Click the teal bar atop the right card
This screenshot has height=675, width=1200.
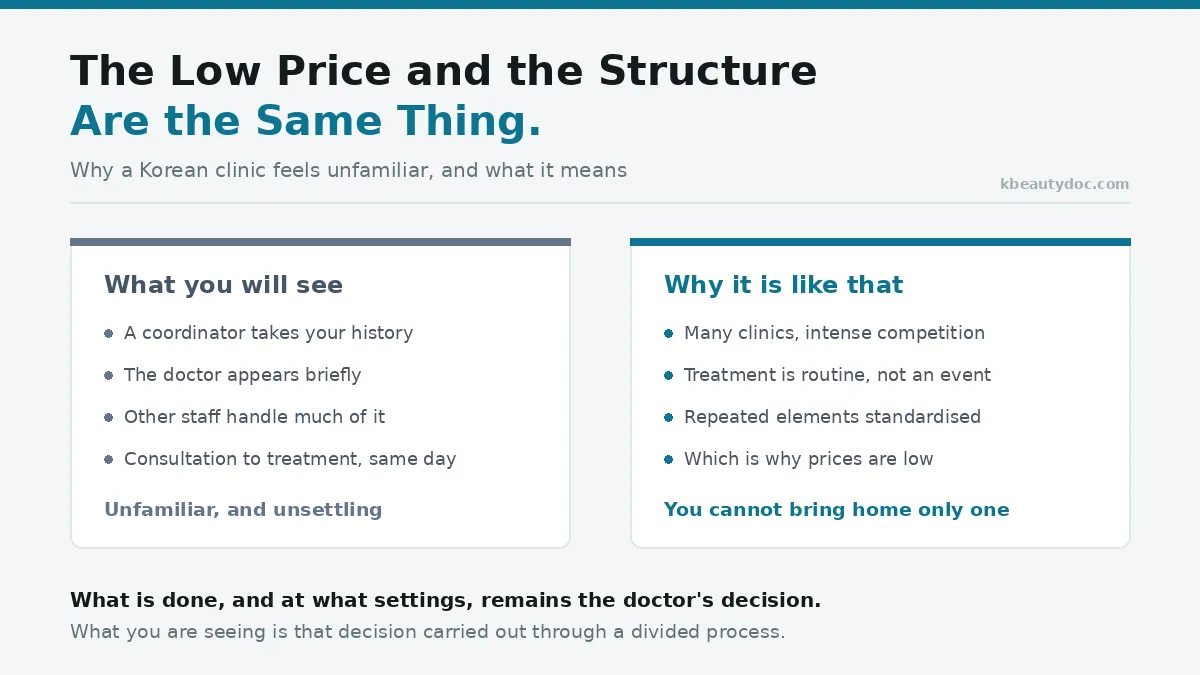tap(880, 242)
